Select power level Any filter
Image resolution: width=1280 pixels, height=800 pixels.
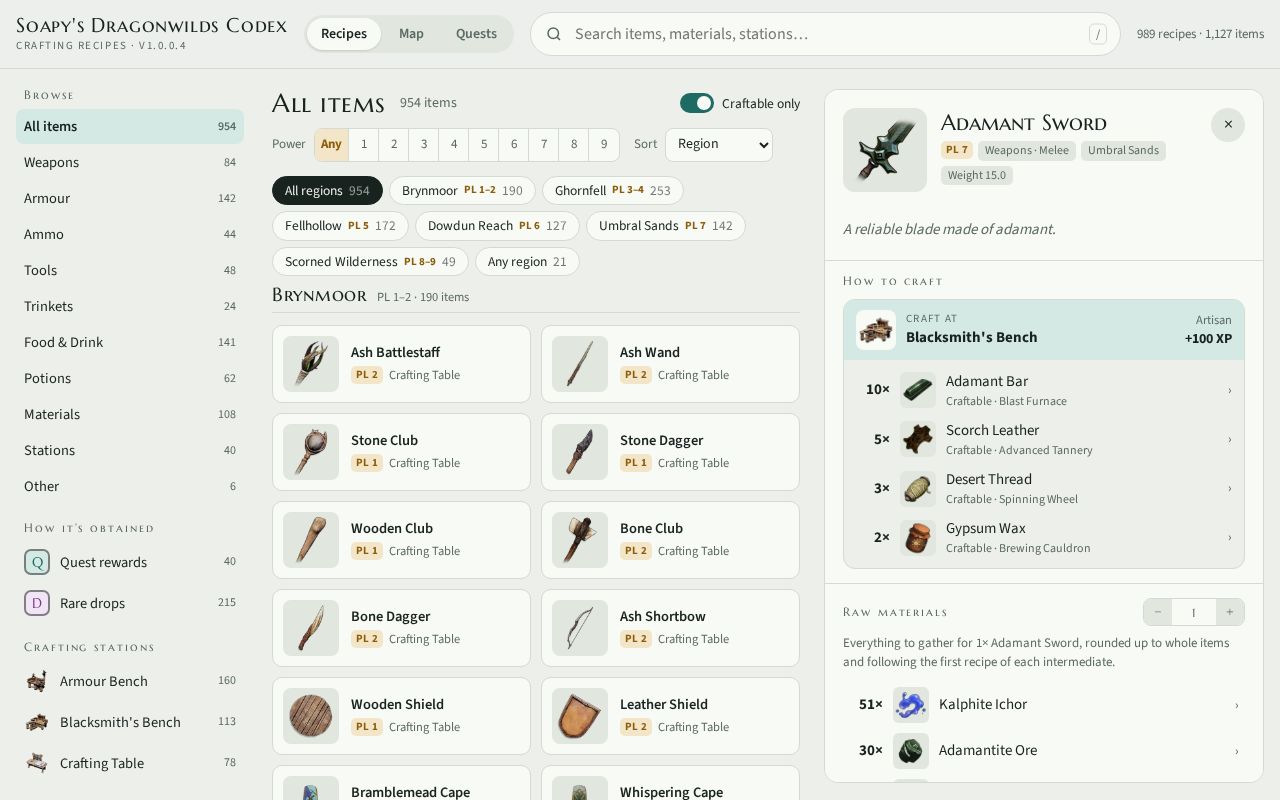(331, 144)
